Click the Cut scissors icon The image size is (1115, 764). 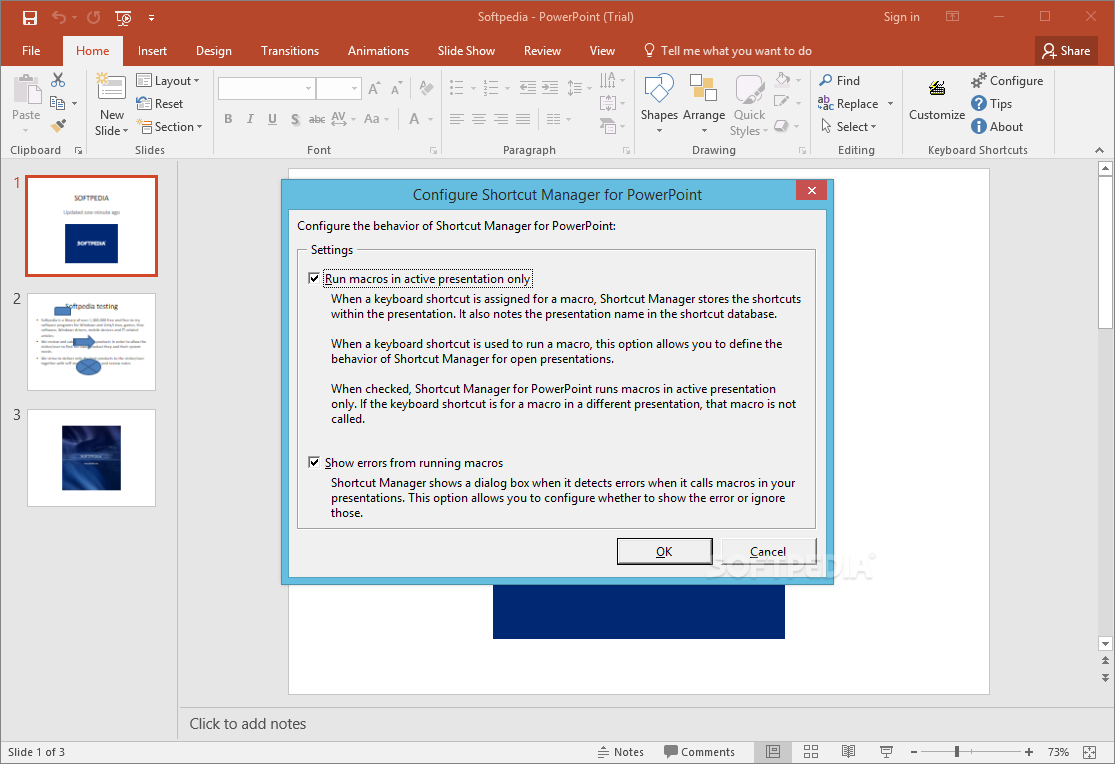58,80
